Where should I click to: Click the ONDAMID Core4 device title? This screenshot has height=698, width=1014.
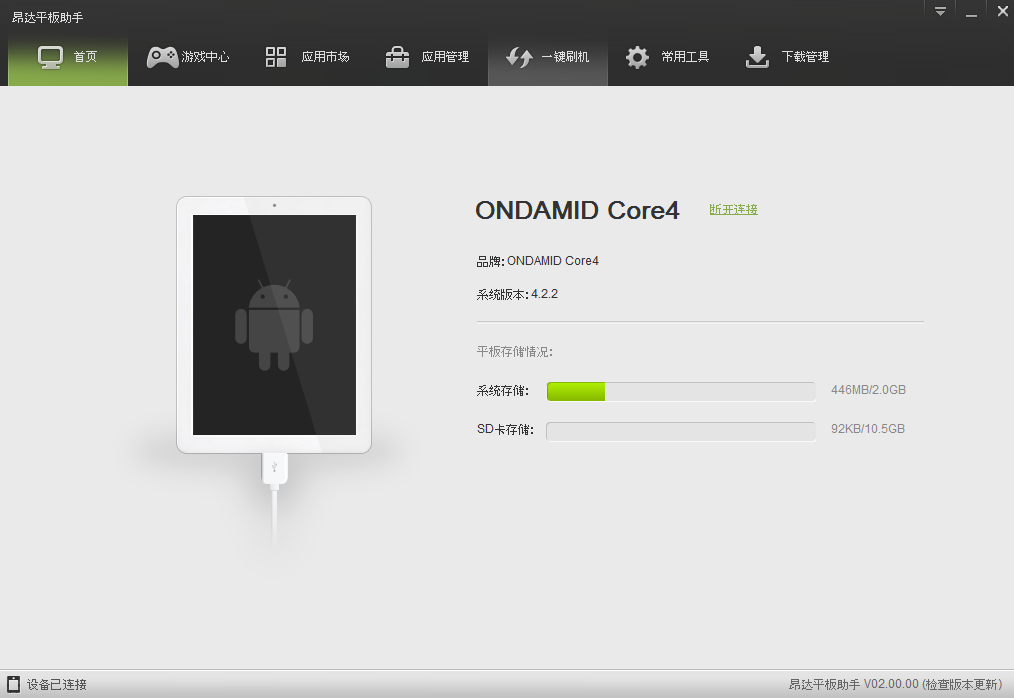577,210
